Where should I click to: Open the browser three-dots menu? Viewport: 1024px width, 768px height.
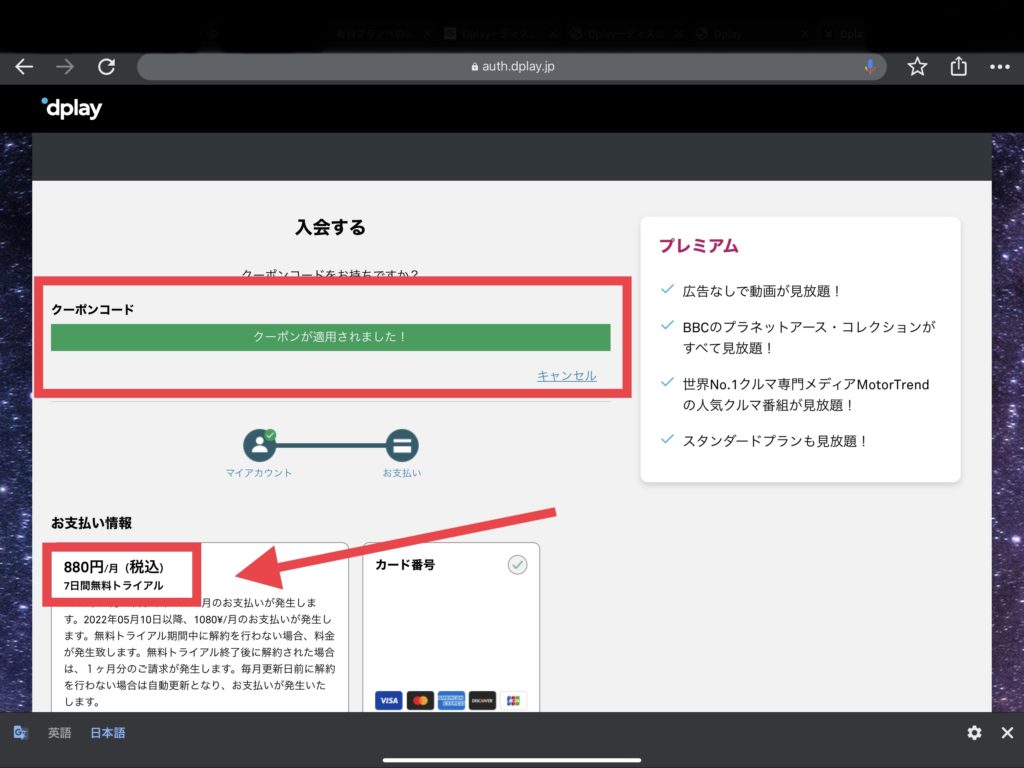pos(999,67)
